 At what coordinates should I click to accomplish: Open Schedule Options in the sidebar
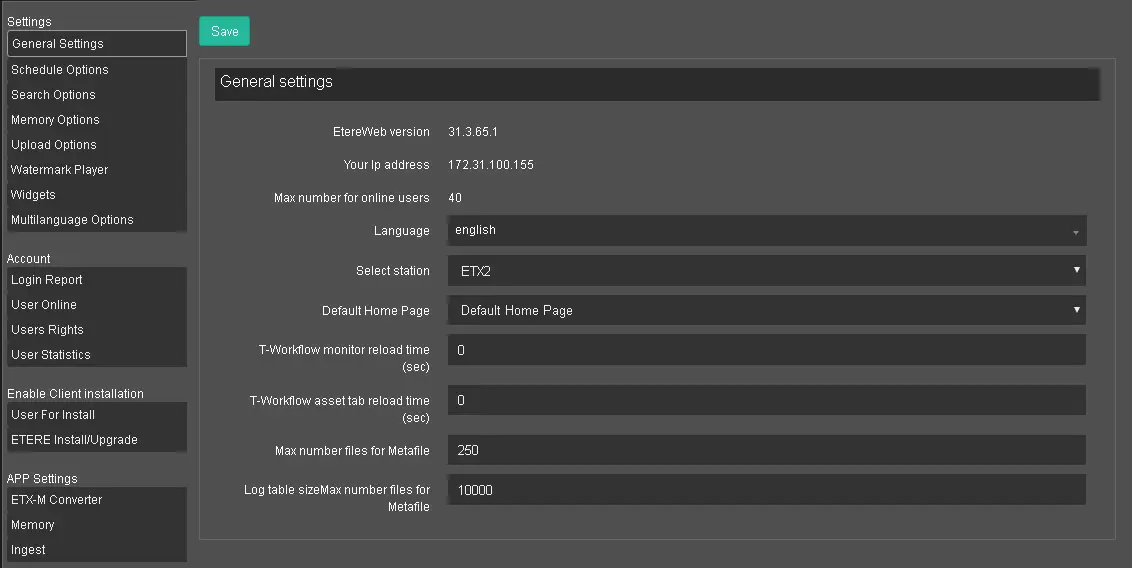click(x=60, y=70)
